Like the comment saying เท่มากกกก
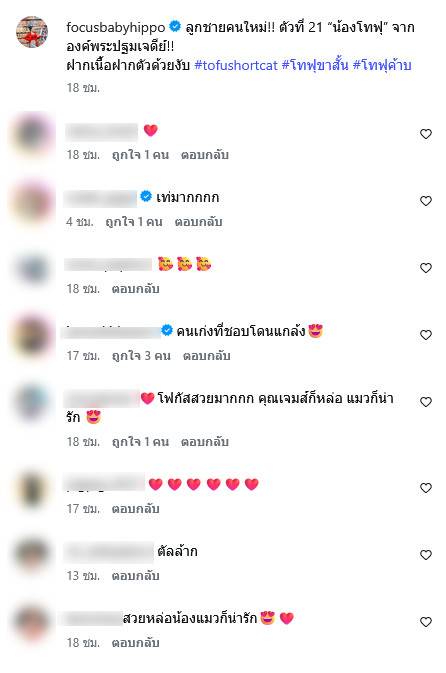 425,201
